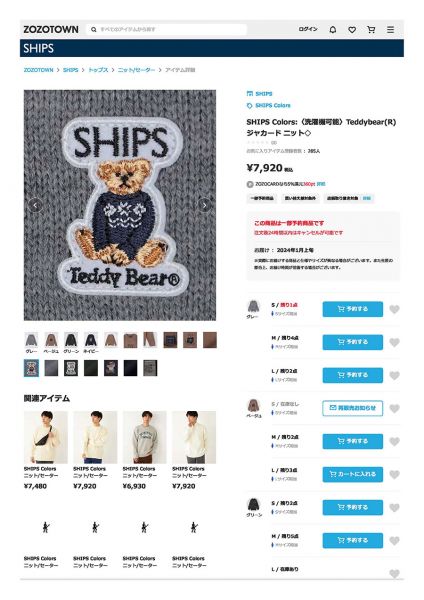Open the shopping cart icon
Screen dimensions: 424x600
coord(371,29)
